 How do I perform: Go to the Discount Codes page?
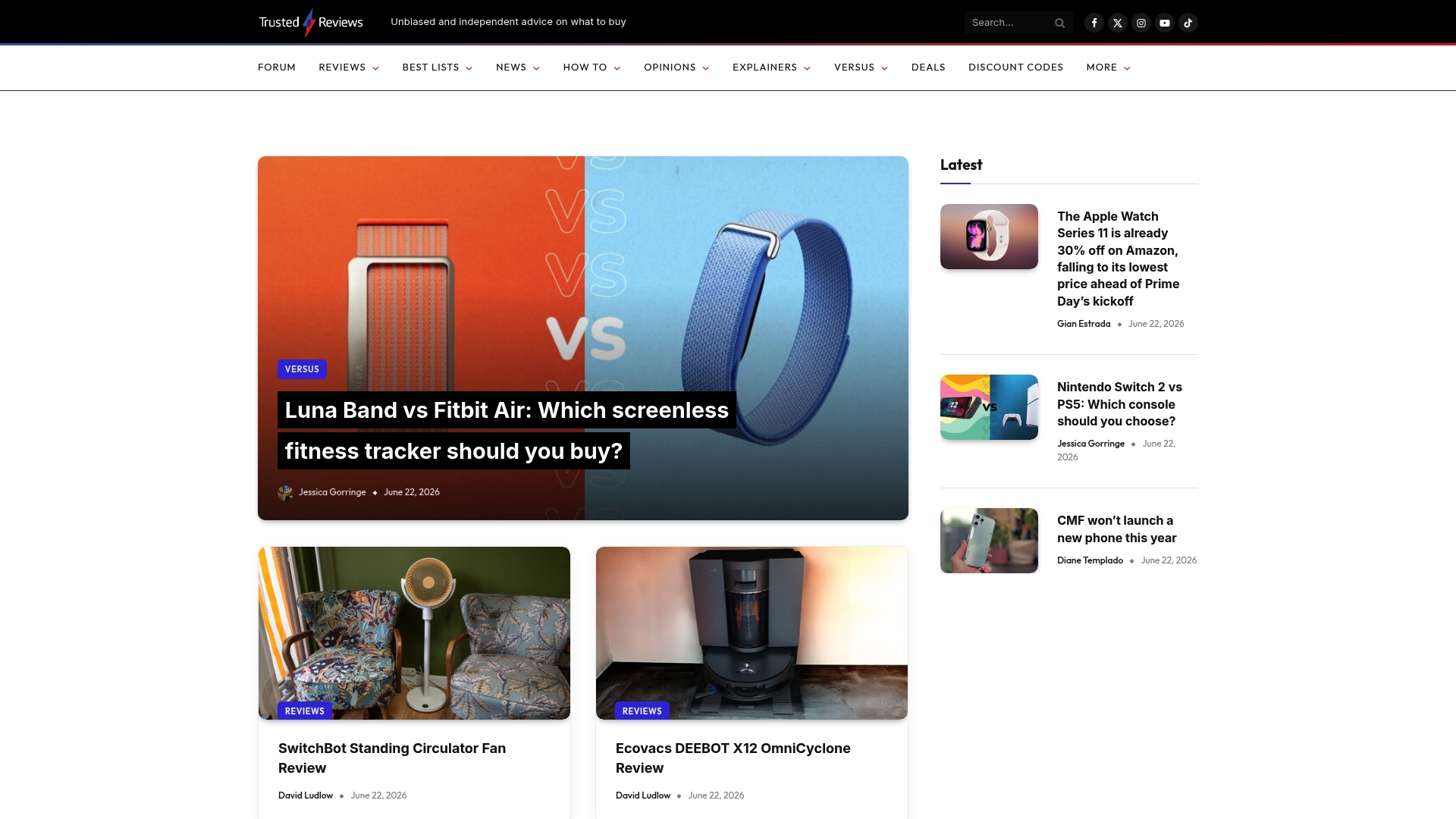point(1015,67)
